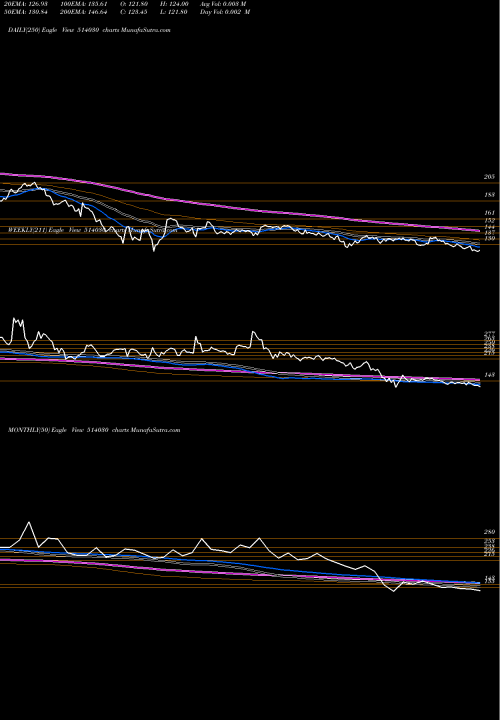This screenshot has width=500, height=720.
Task: Click the Avg Vol reading
Action: 223,4
